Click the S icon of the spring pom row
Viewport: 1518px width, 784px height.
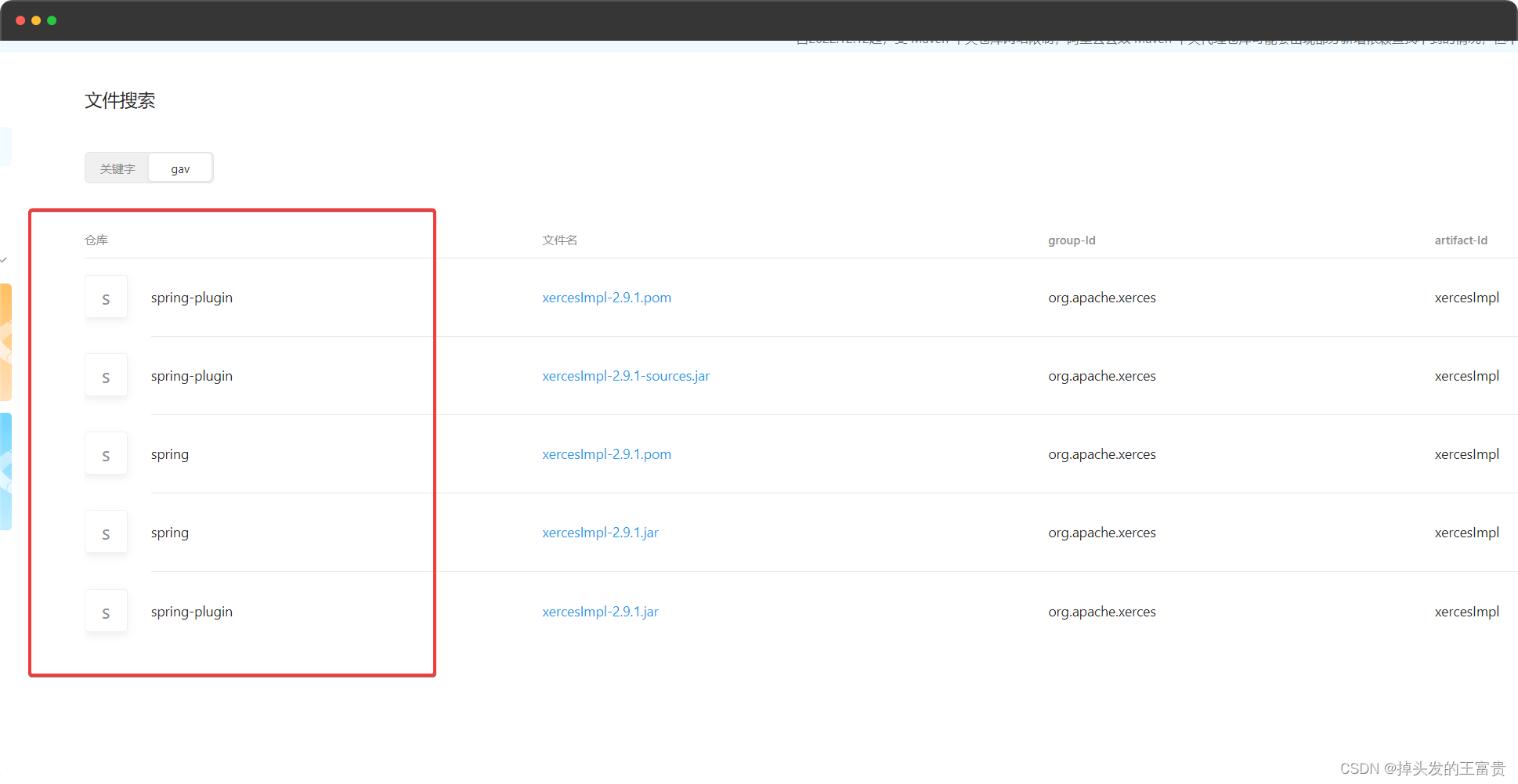106,453
